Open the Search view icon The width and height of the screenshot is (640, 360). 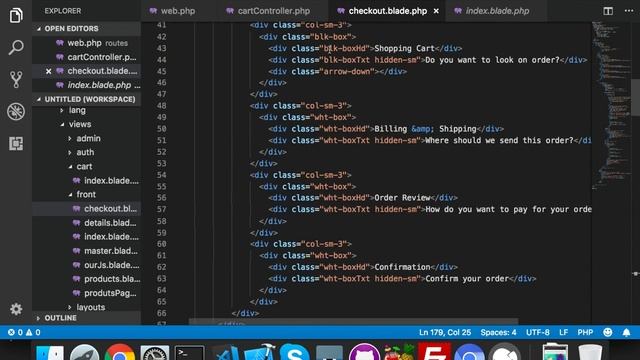tap(16, 47)
